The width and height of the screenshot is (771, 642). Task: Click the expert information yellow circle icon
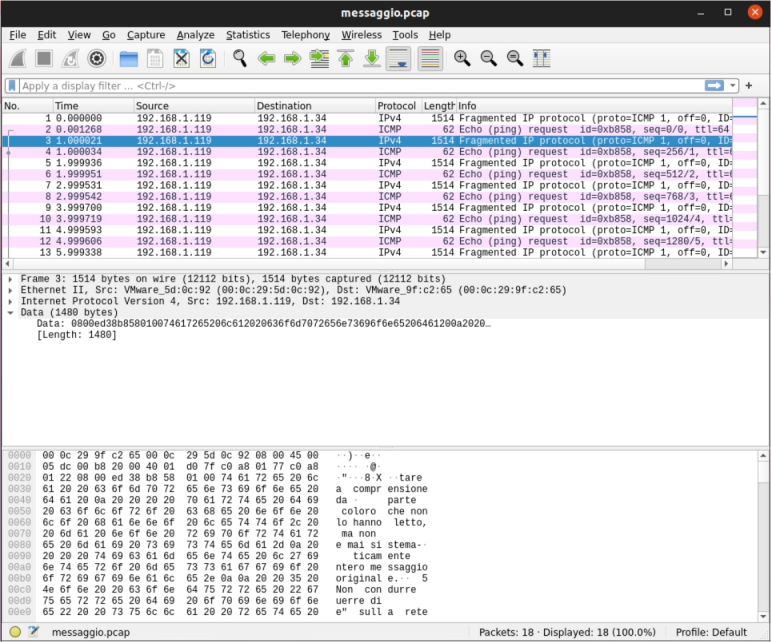pos(15,632)
